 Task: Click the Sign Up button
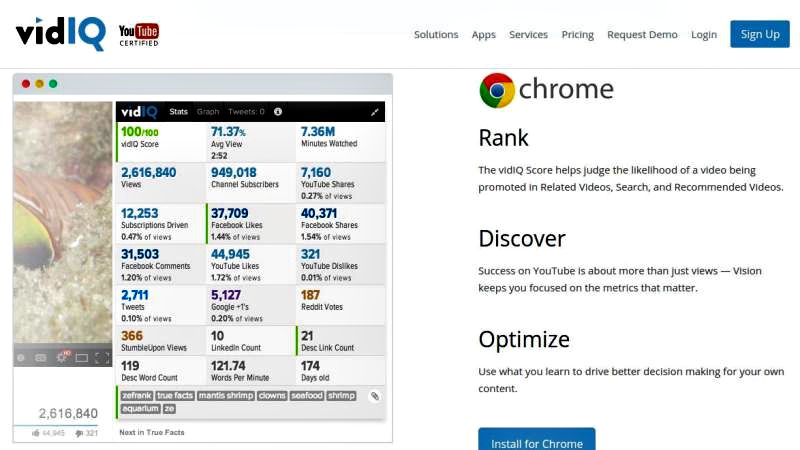point(760,34)
